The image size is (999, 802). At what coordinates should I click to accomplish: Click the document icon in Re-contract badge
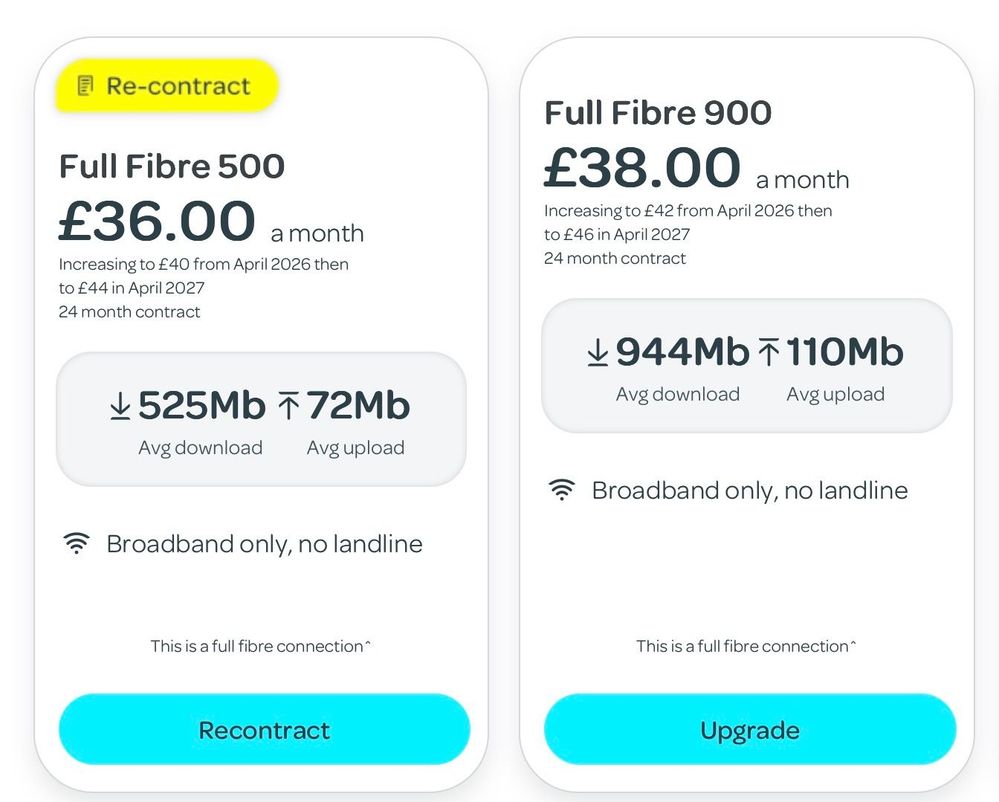click(x=87, y=86)
